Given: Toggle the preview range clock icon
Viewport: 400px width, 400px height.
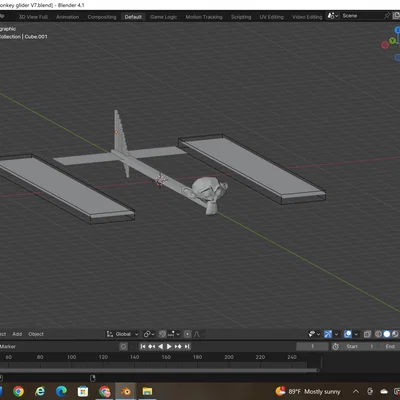Looking at the screenshot, I should coord(335,347).
